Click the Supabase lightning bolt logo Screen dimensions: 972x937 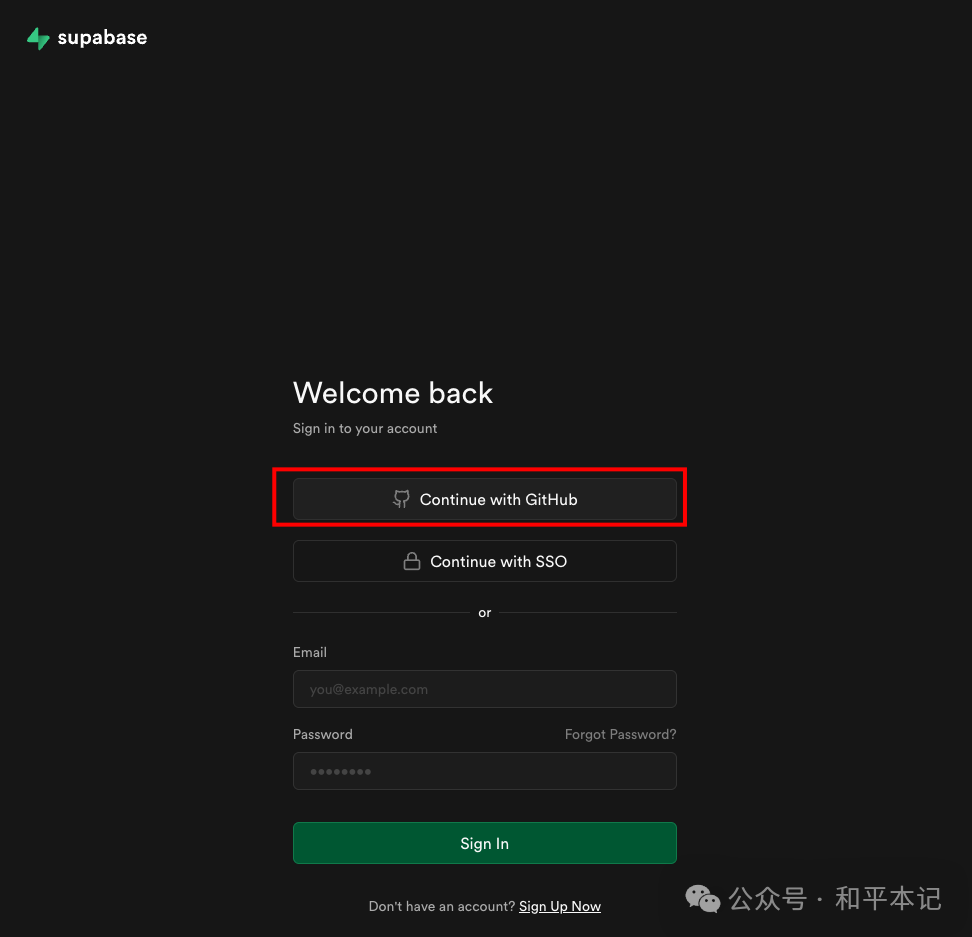tap(39, 38)
